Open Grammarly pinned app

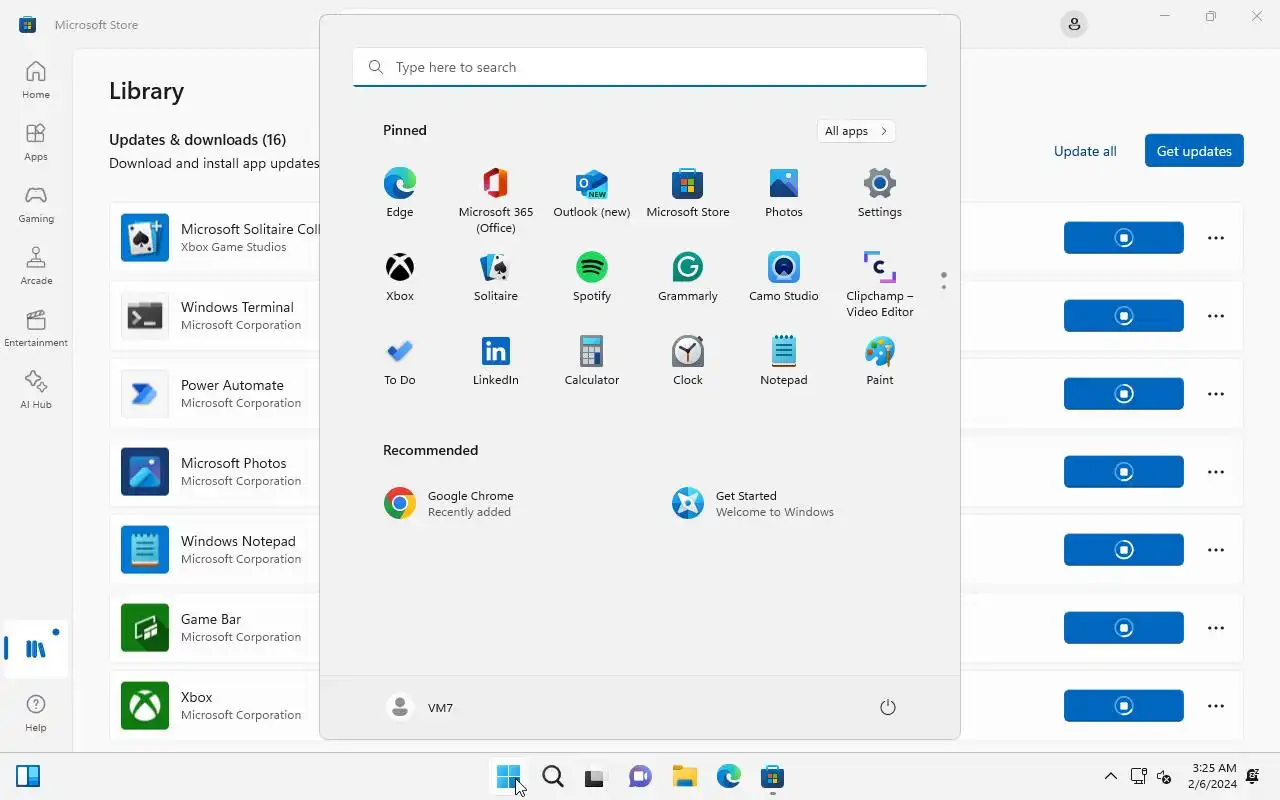point(687,276)
